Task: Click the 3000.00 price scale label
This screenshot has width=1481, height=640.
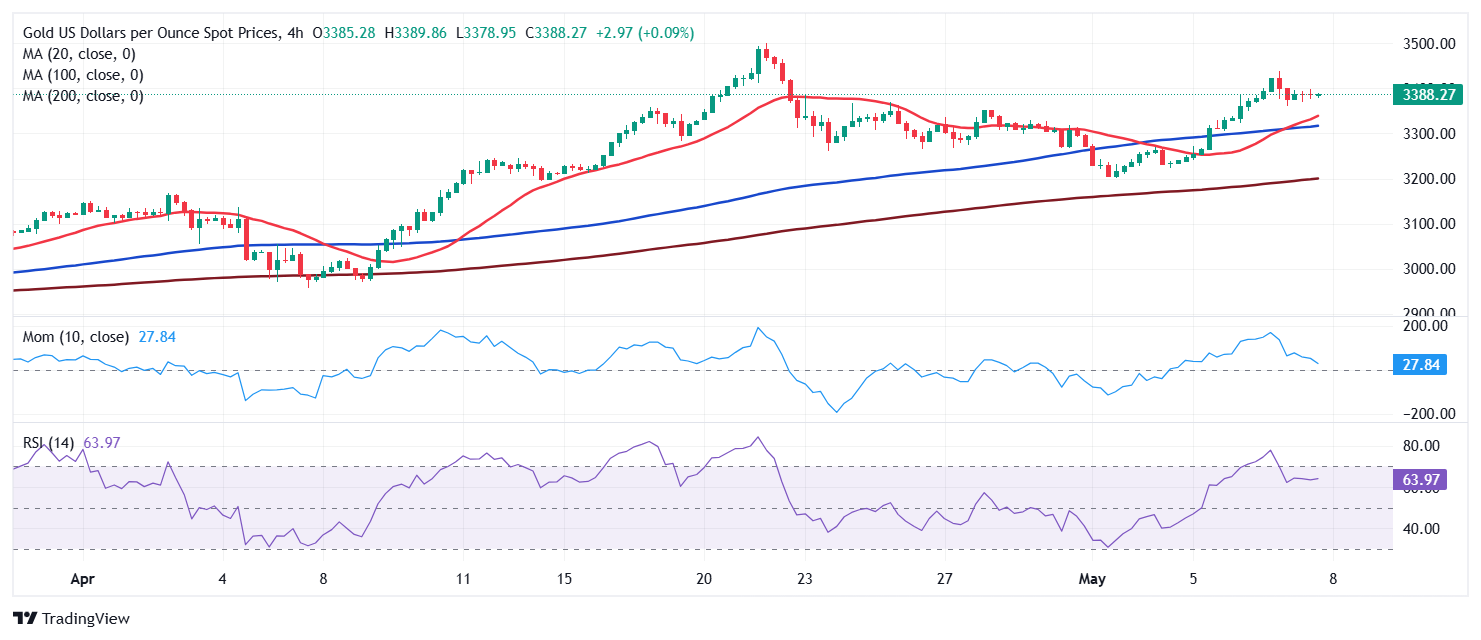Action: [x=1427, y=268]
